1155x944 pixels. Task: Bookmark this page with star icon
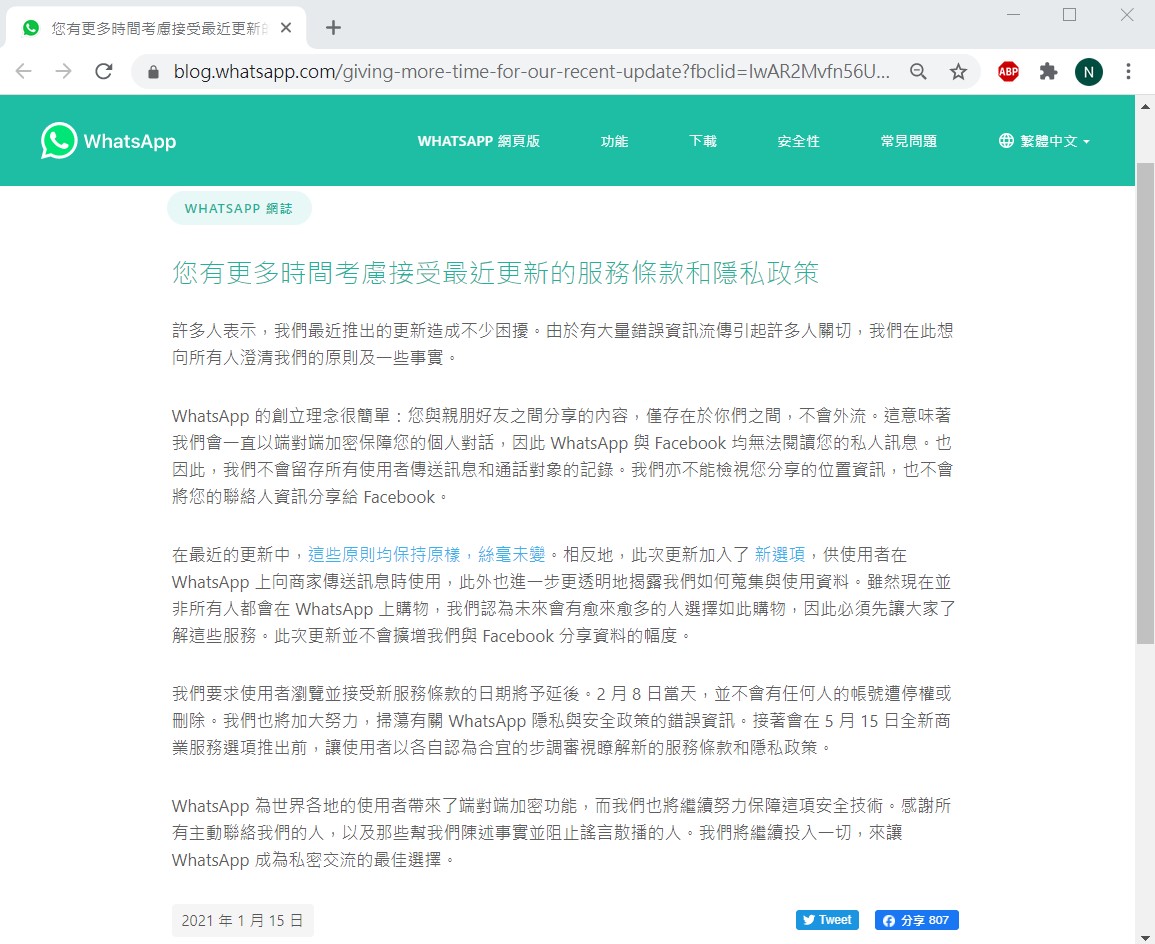point(958,71)
